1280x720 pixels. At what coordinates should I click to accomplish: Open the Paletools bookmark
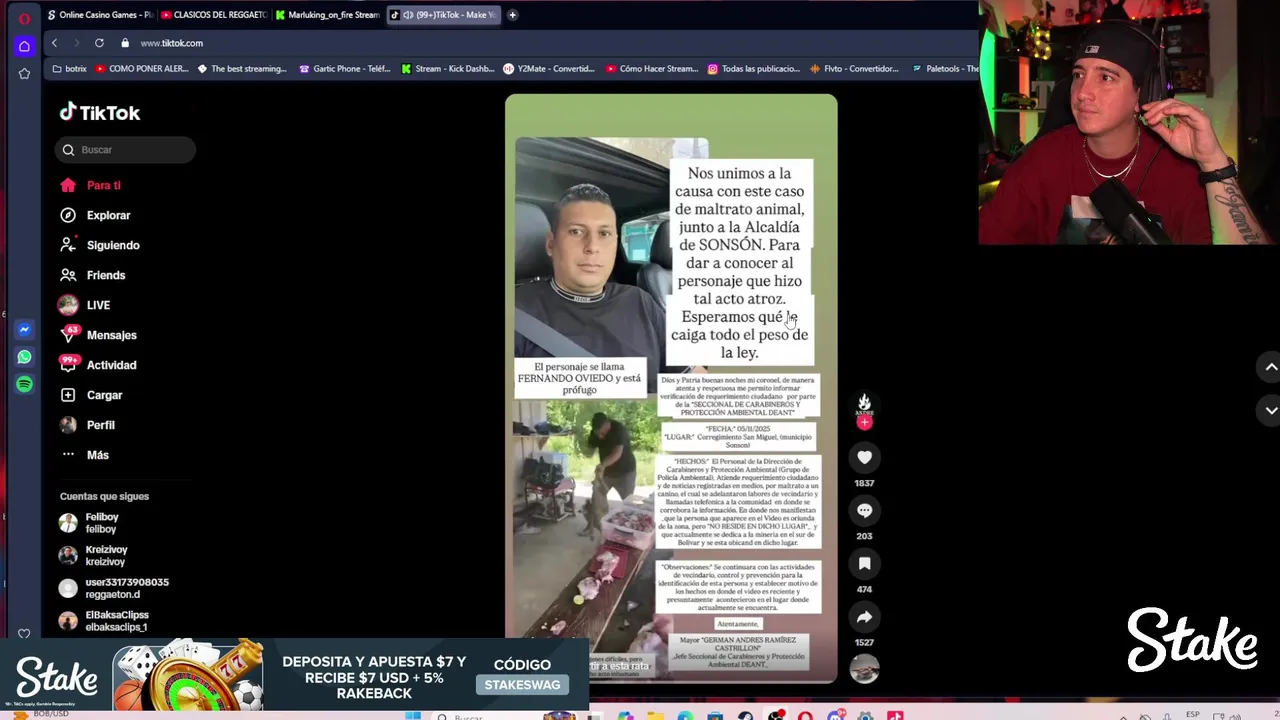[946, 69]
